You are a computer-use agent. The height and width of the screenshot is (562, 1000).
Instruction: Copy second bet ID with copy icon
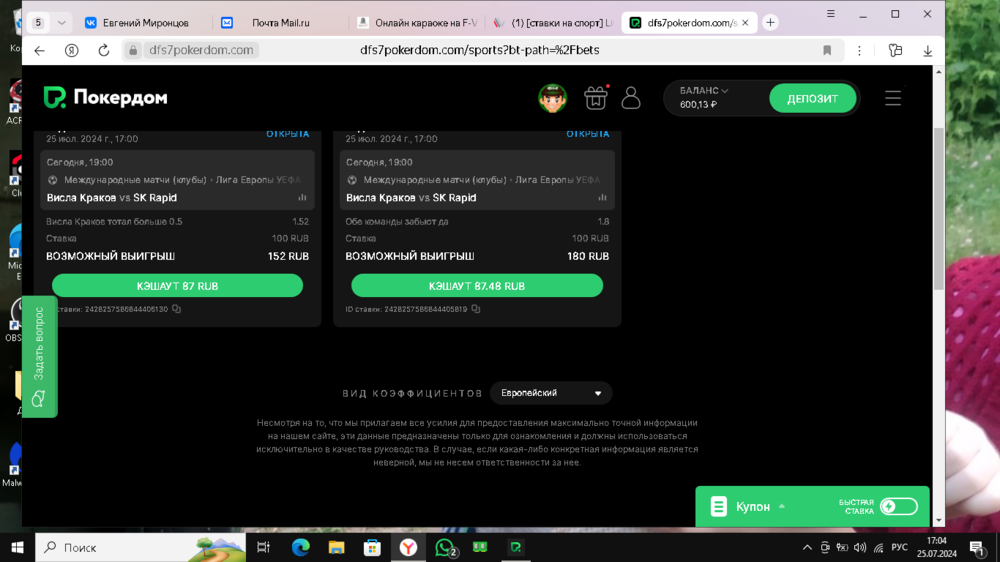click(x=476, y=310)
